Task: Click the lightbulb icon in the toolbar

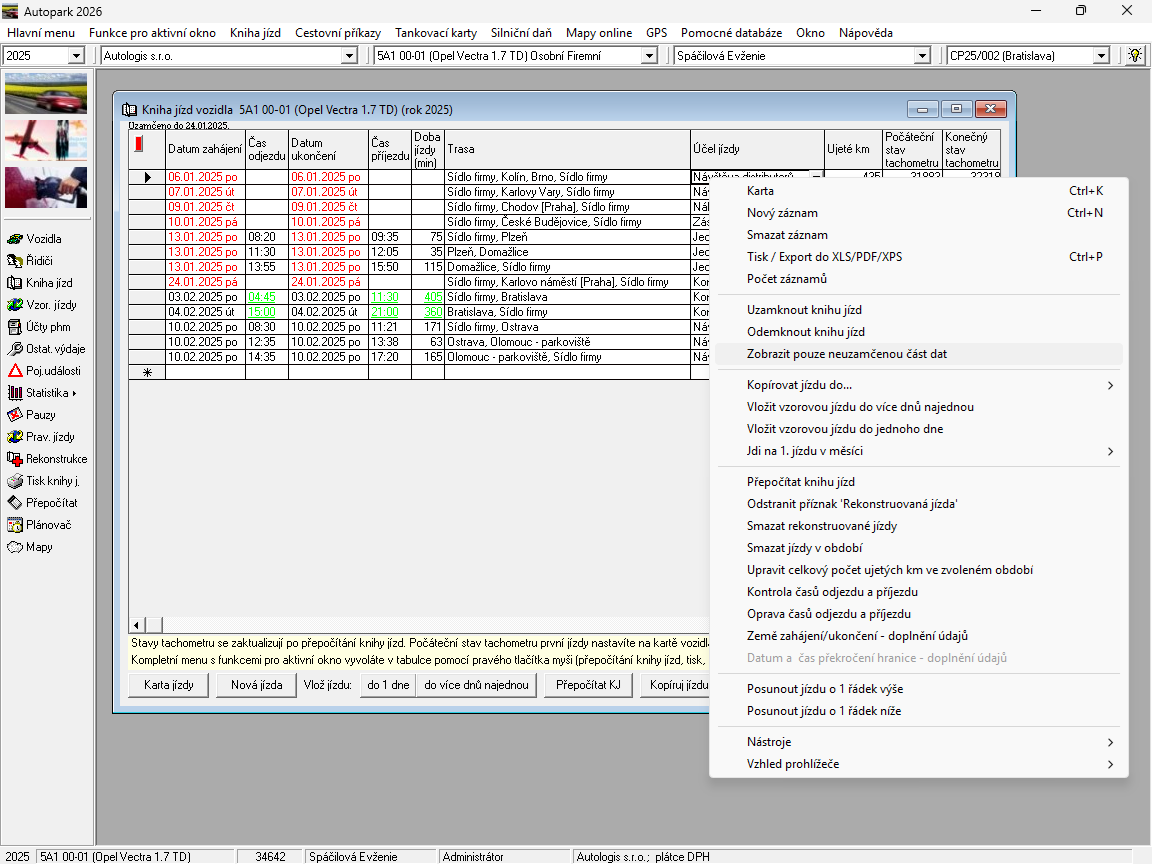Action: [x=1135, y=56]
